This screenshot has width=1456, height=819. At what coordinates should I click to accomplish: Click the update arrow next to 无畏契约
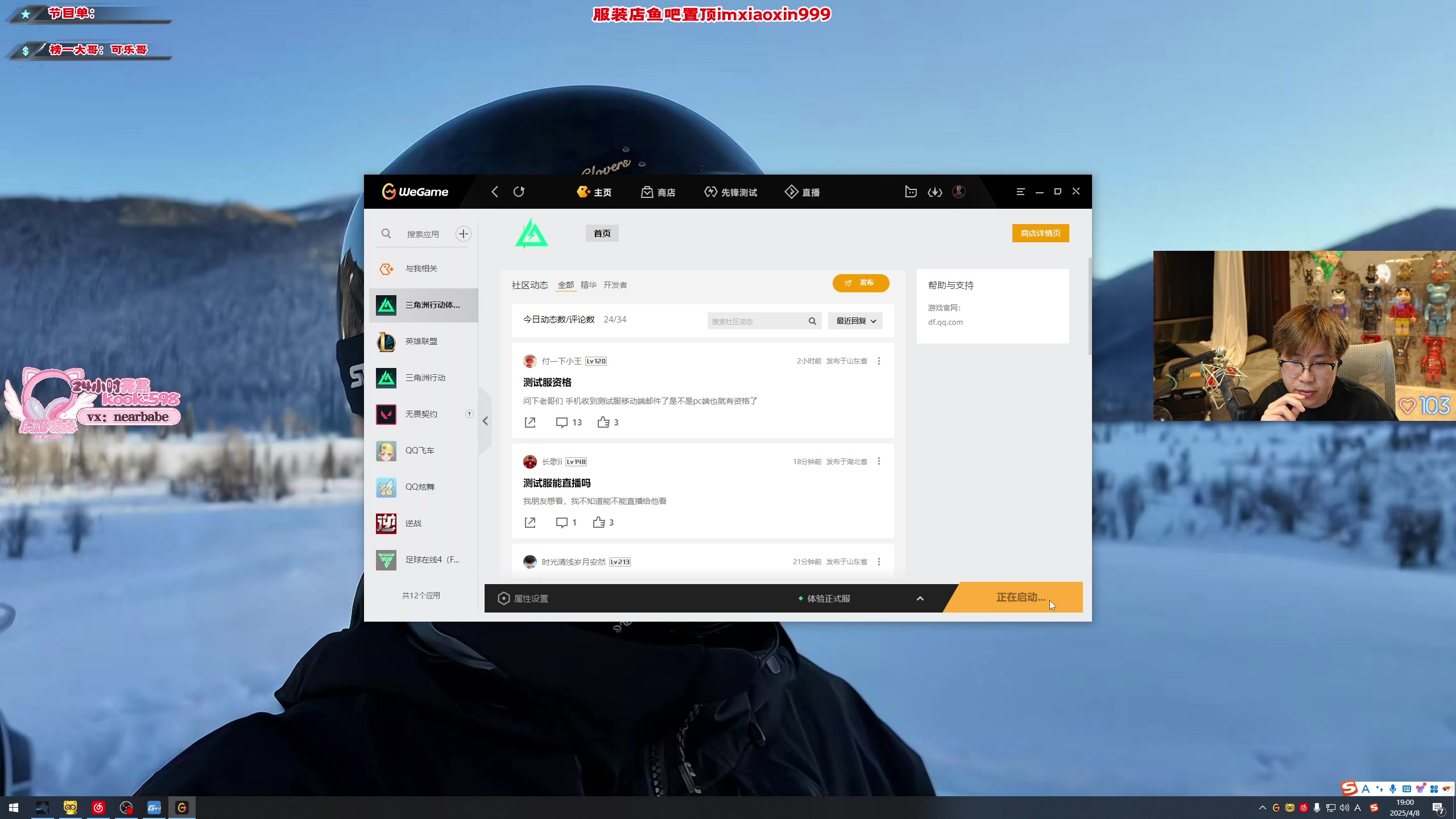[469, 414]
